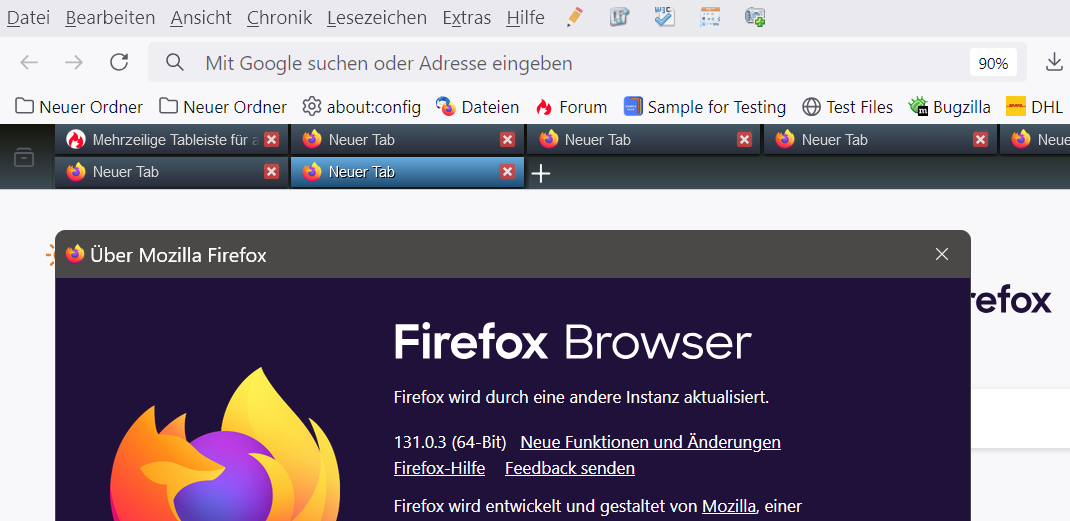Open the about:config bookmark
The image size is (1070, 521).
362,107
